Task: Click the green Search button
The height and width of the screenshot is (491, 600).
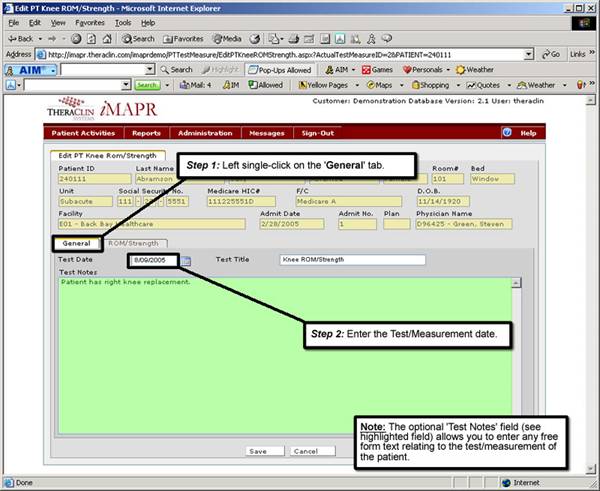Action: (147, 85)
